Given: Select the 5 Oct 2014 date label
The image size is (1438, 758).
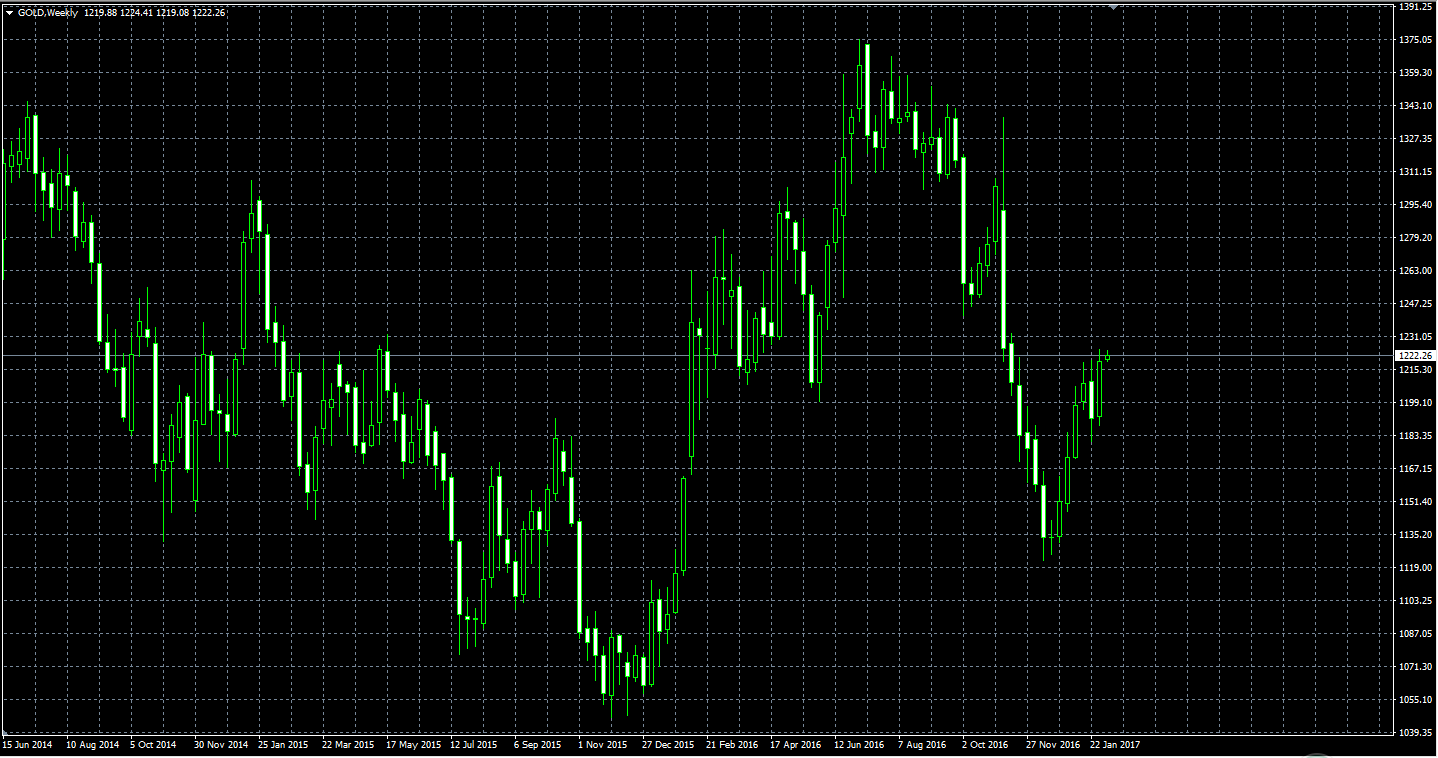Looking at the screenshot, I should click(152, 745).
